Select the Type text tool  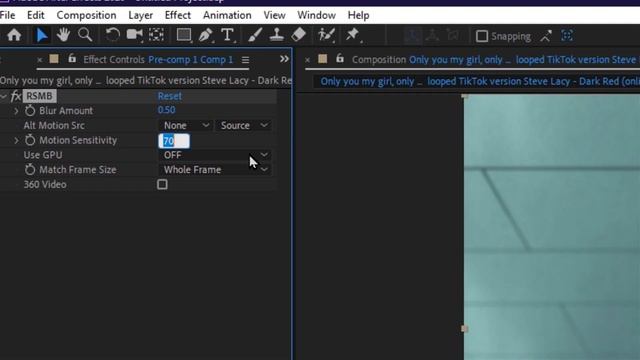pos(227,35)
